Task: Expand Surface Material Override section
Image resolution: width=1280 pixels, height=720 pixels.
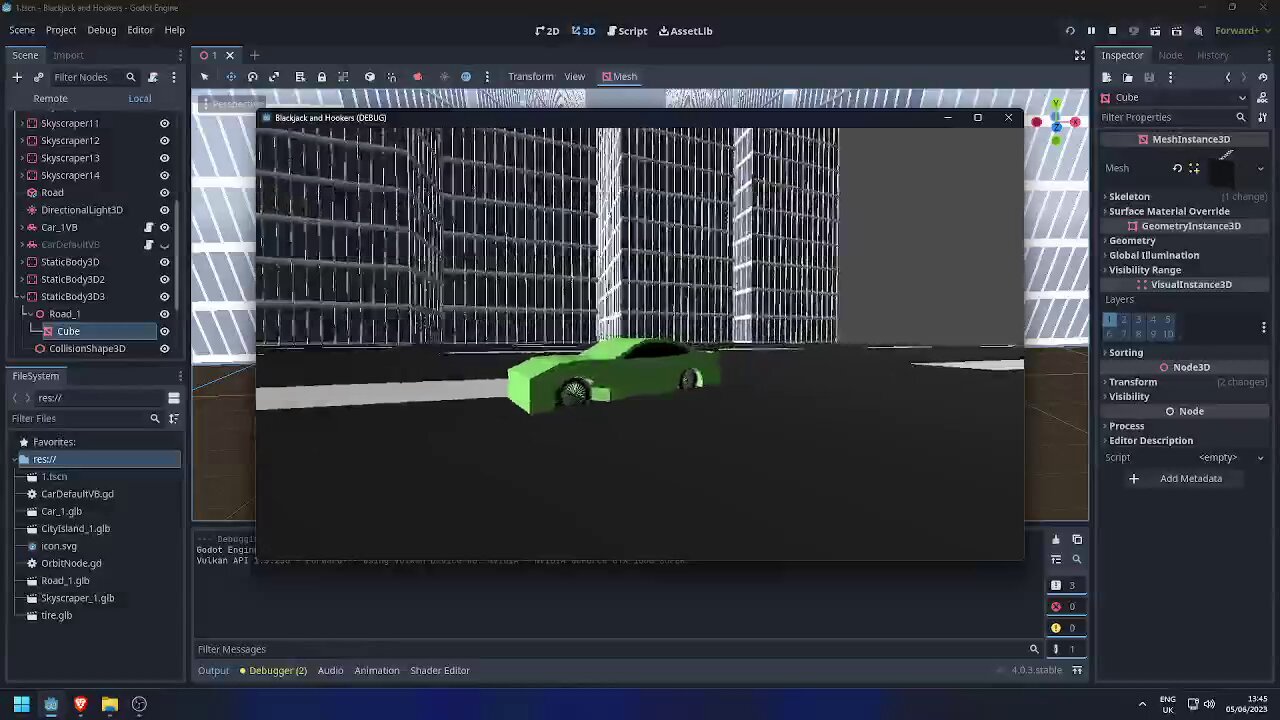Action: pyautogui.click(x=1169, y=211)
